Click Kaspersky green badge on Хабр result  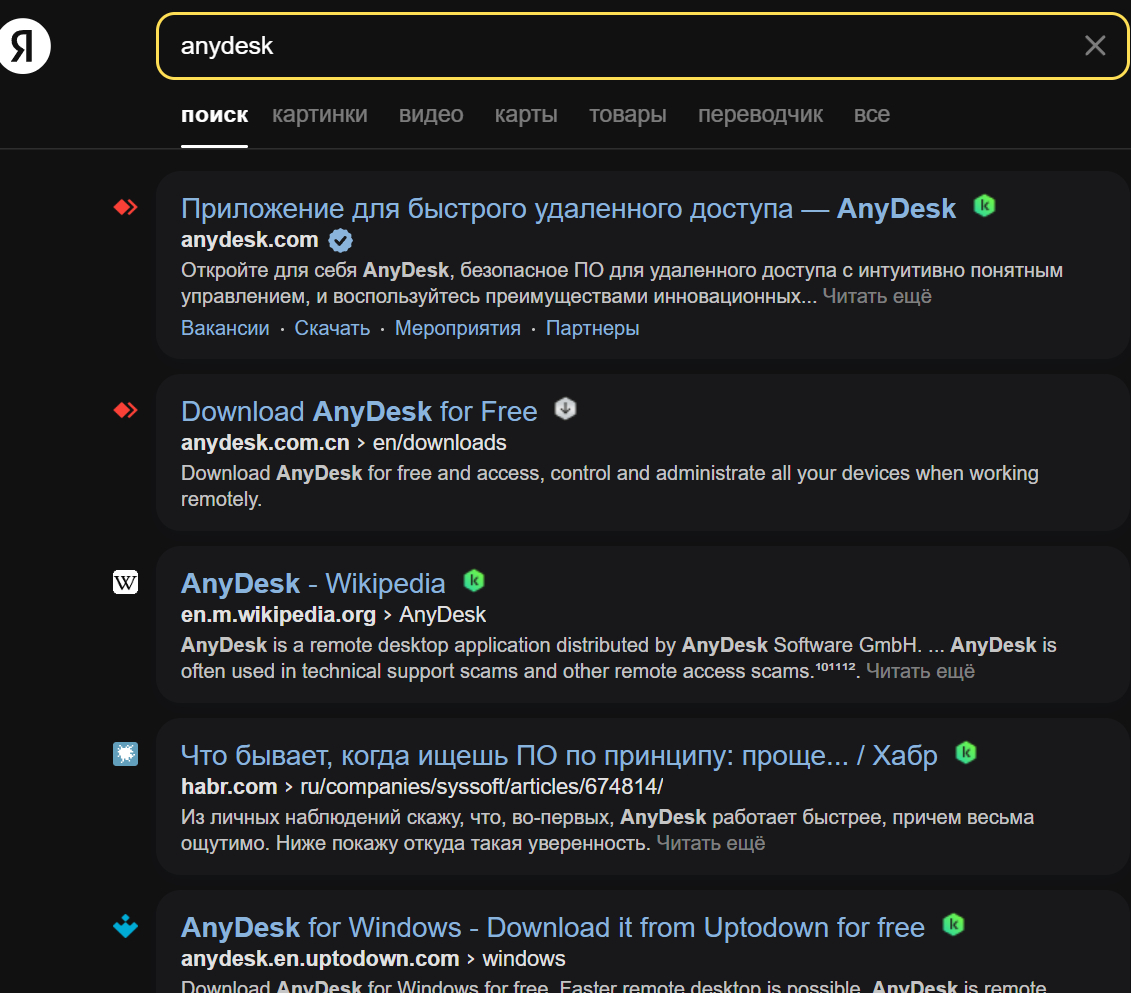[966, 753]
